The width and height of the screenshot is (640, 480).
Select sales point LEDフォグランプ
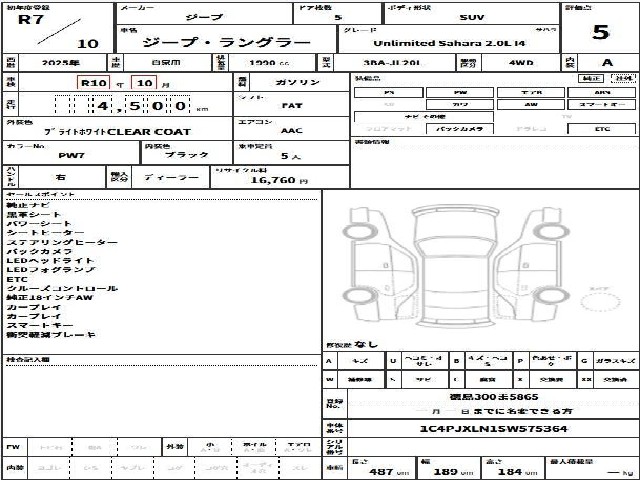pos(51,270)
